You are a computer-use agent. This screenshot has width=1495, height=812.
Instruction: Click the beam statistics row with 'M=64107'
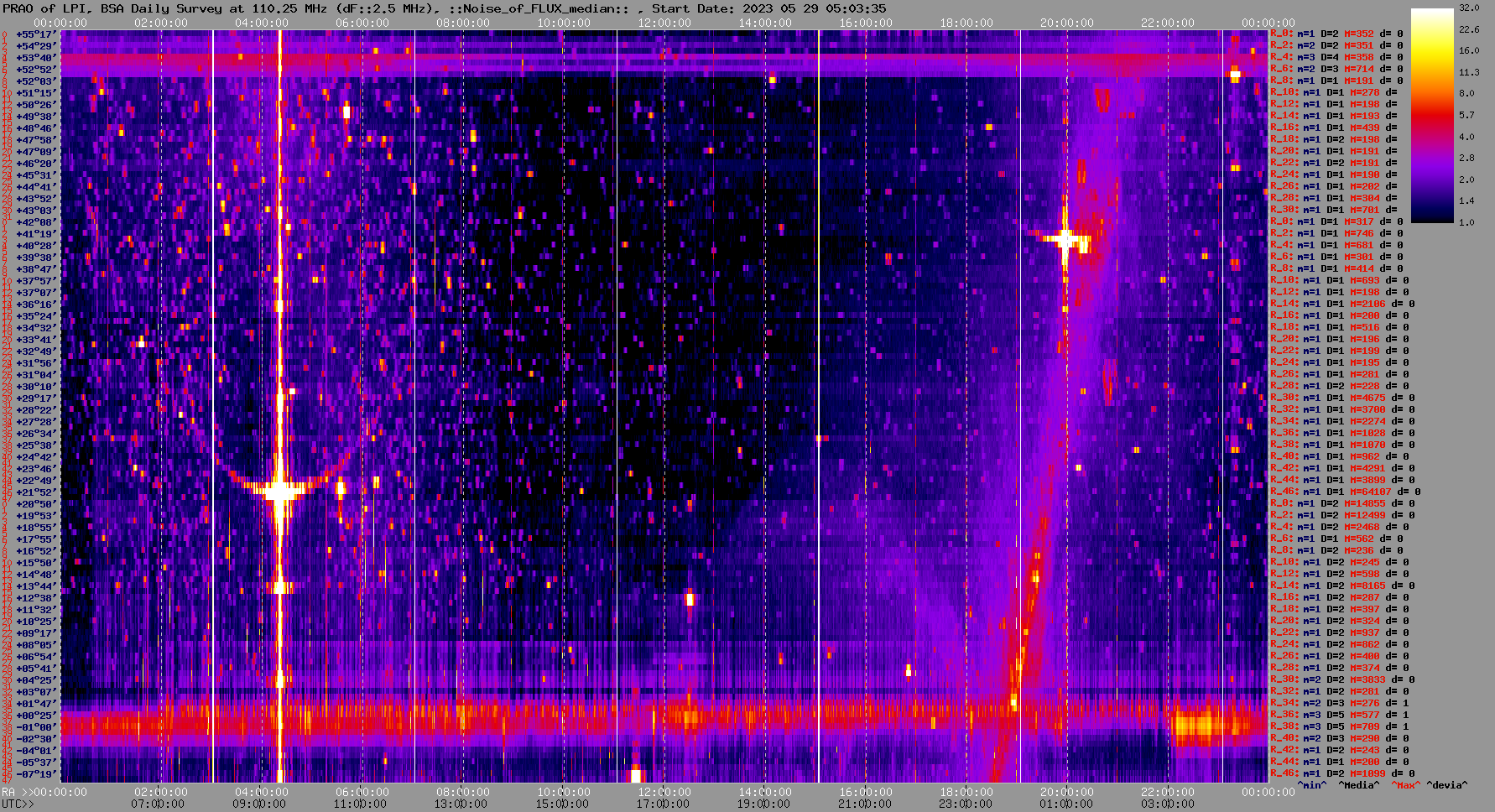tap(1346, 492)
